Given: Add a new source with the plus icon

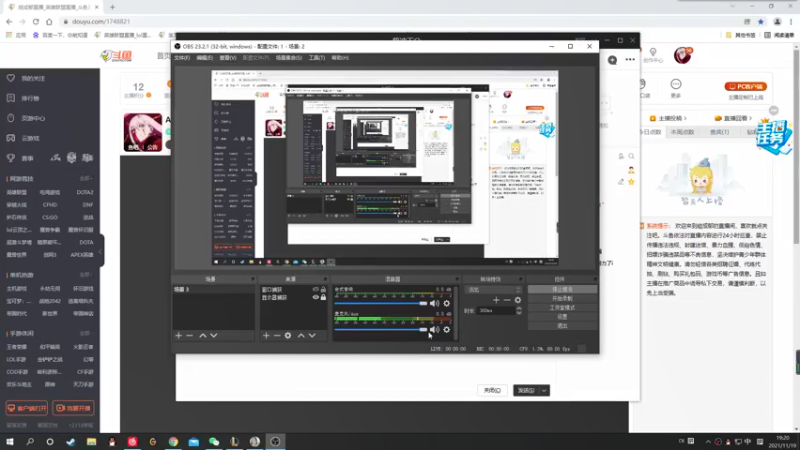Looking at the screenshot, I should pos(266,335).
